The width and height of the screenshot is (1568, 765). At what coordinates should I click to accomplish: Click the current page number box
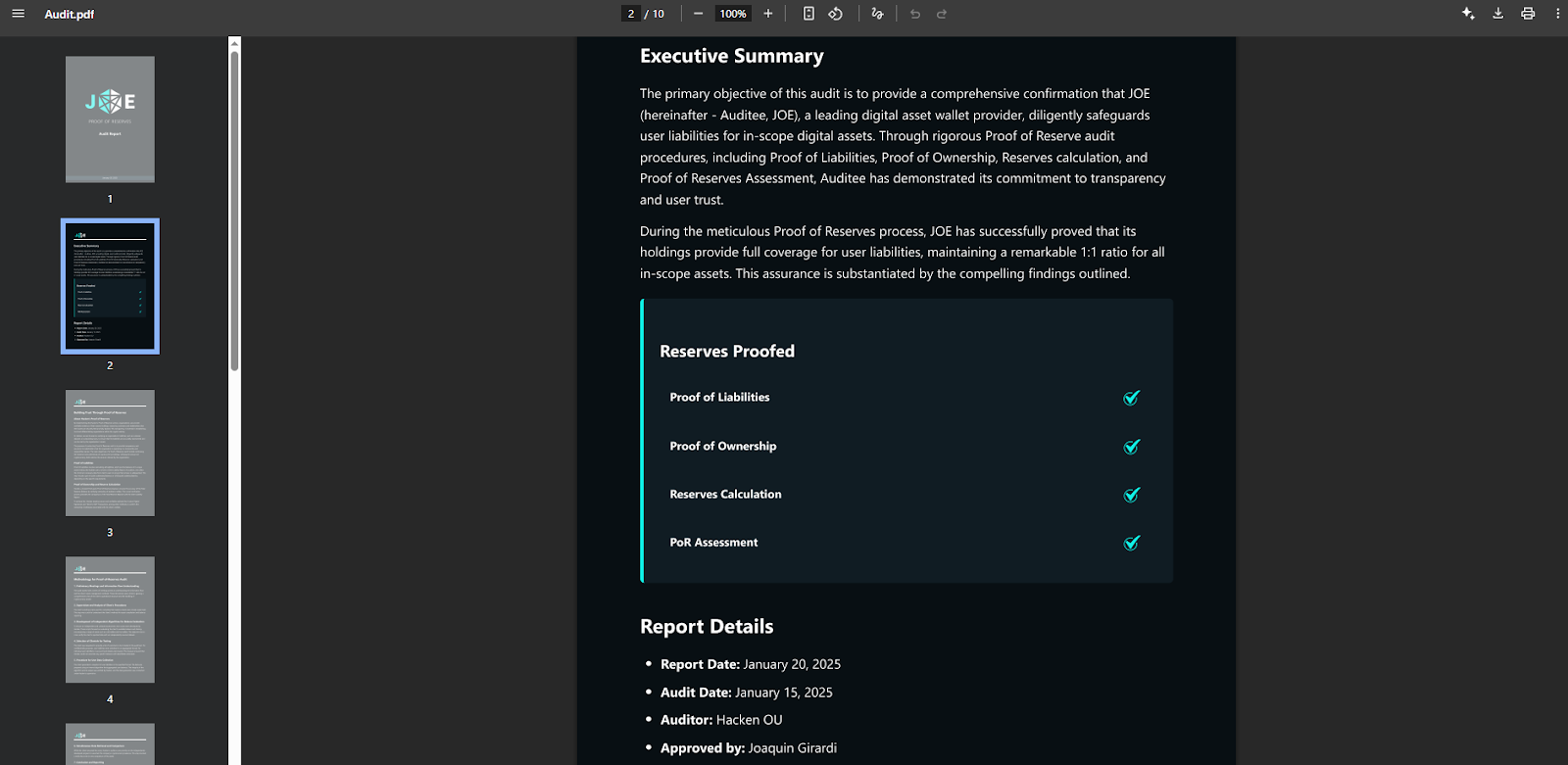coord(631,14)
